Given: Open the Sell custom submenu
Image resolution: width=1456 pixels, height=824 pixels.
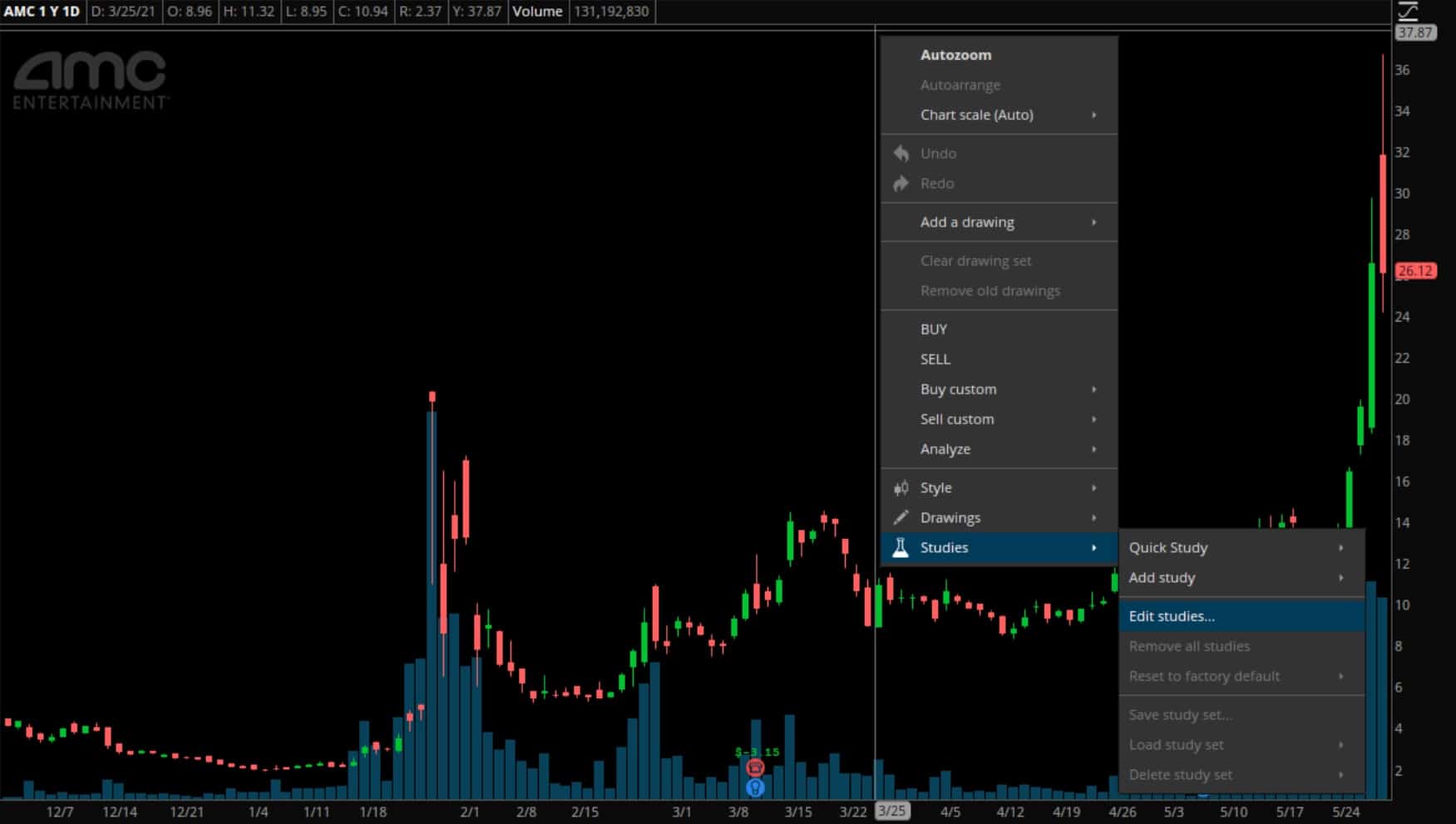Looking at the screenshot, I should (999, 419).
